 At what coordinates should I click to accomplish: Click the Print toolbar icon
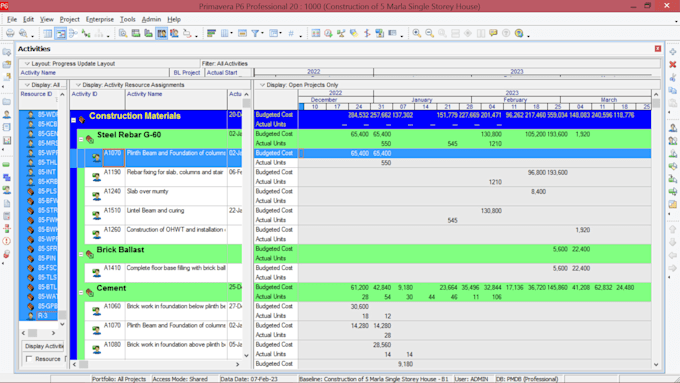click(10, 33)
